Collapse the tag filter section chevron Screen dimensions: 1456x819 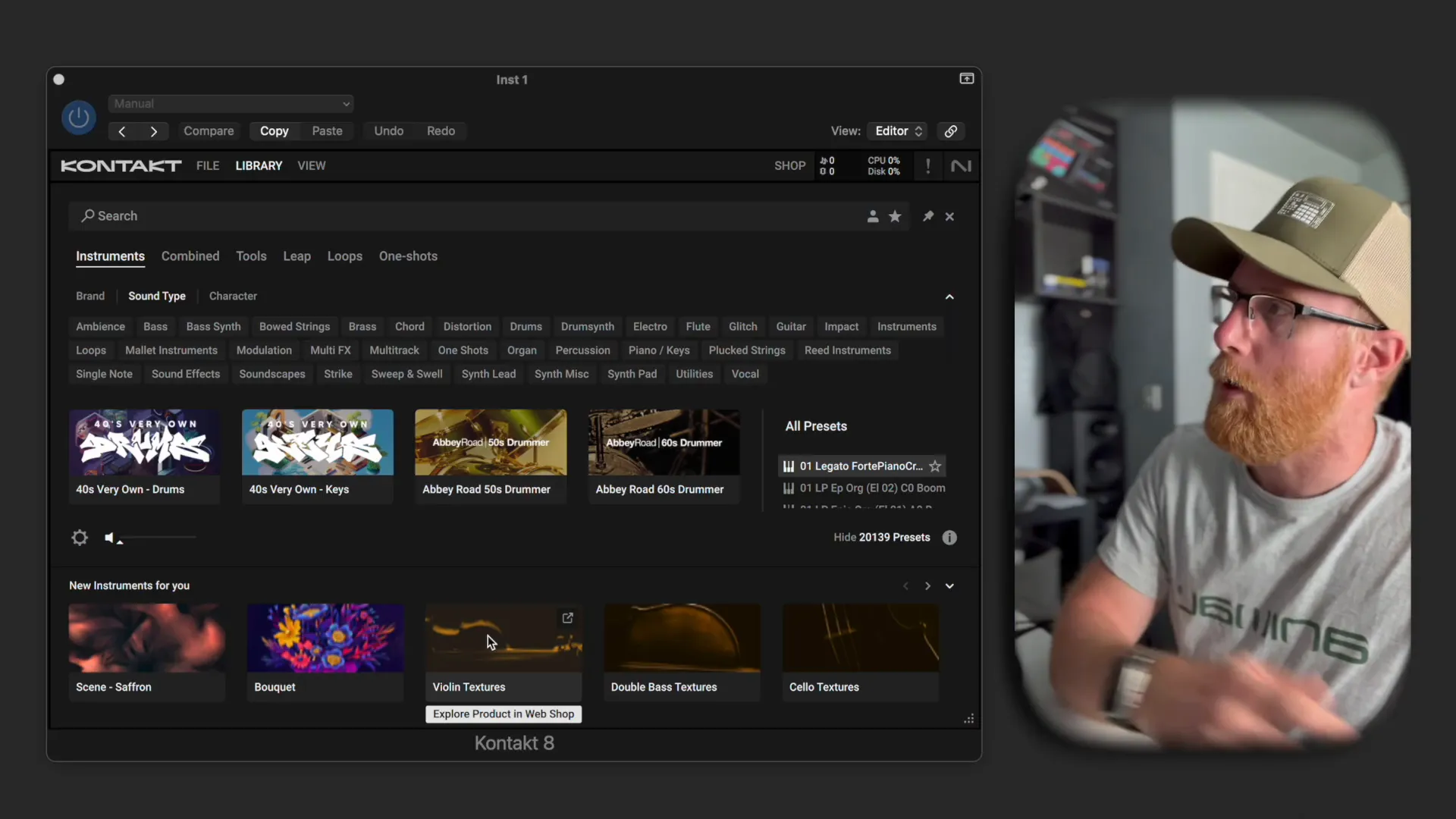click(949, 297)
